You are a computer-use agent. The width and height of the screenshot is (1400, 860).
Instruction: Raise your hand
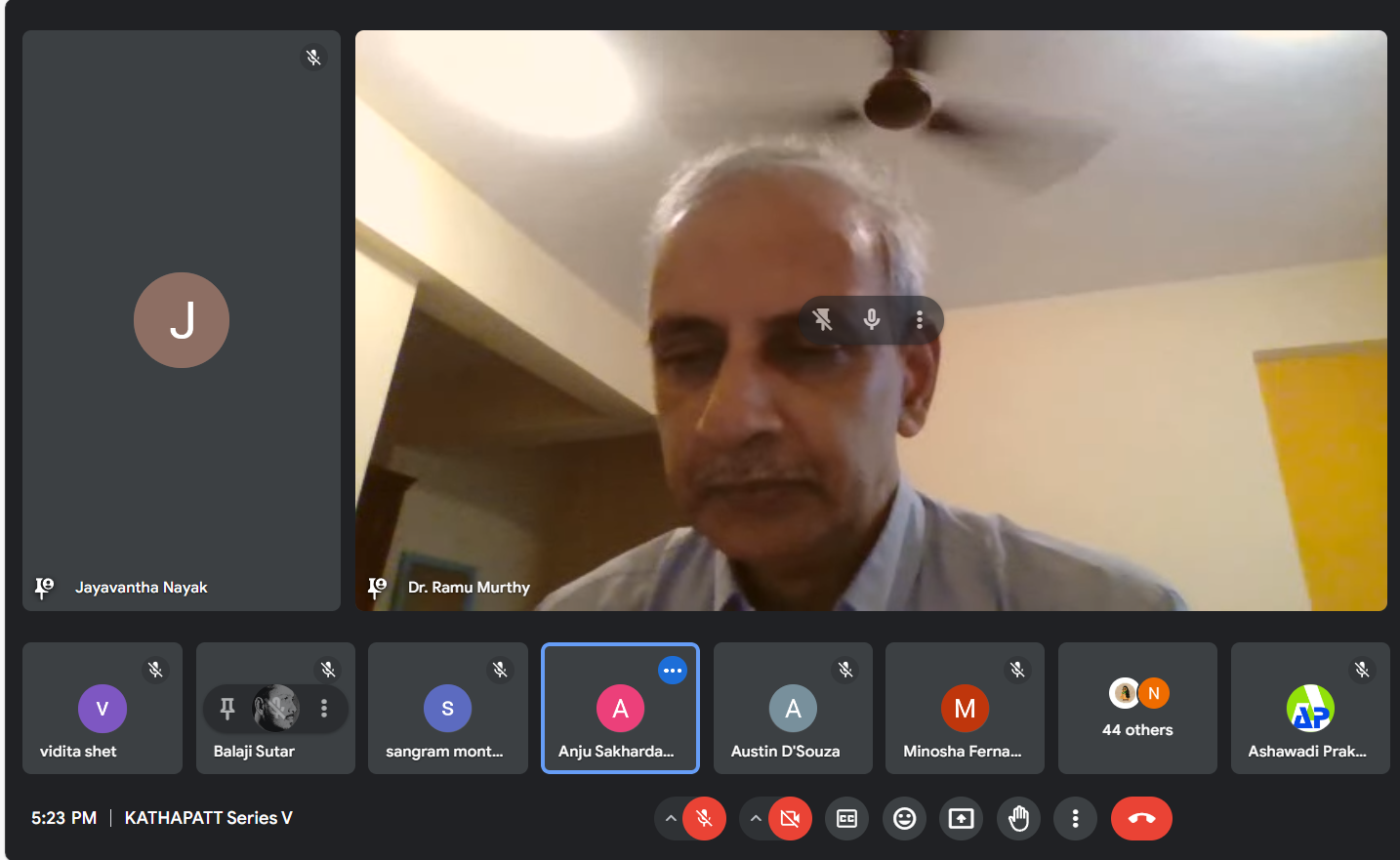click(1018, 819)
